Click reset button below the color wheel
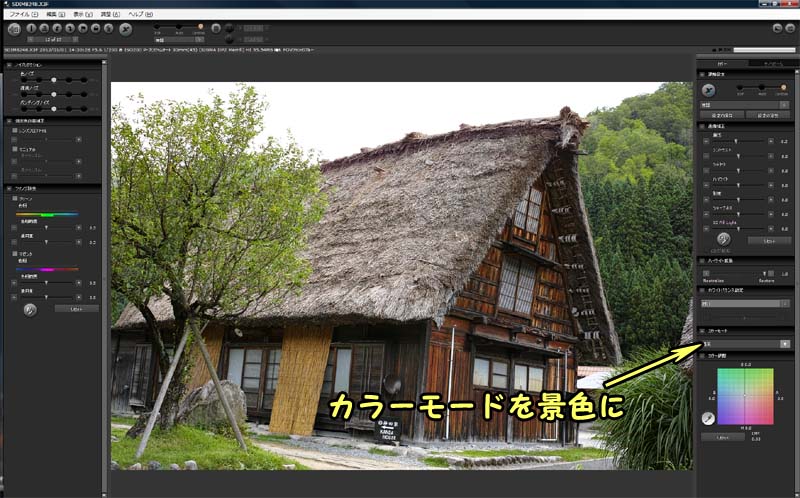 tap(722, 437)
